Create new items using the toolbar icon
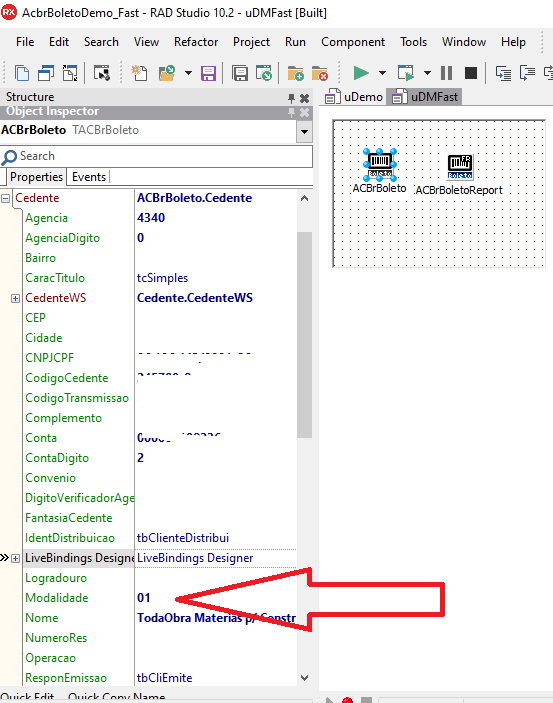 point(139,73)
